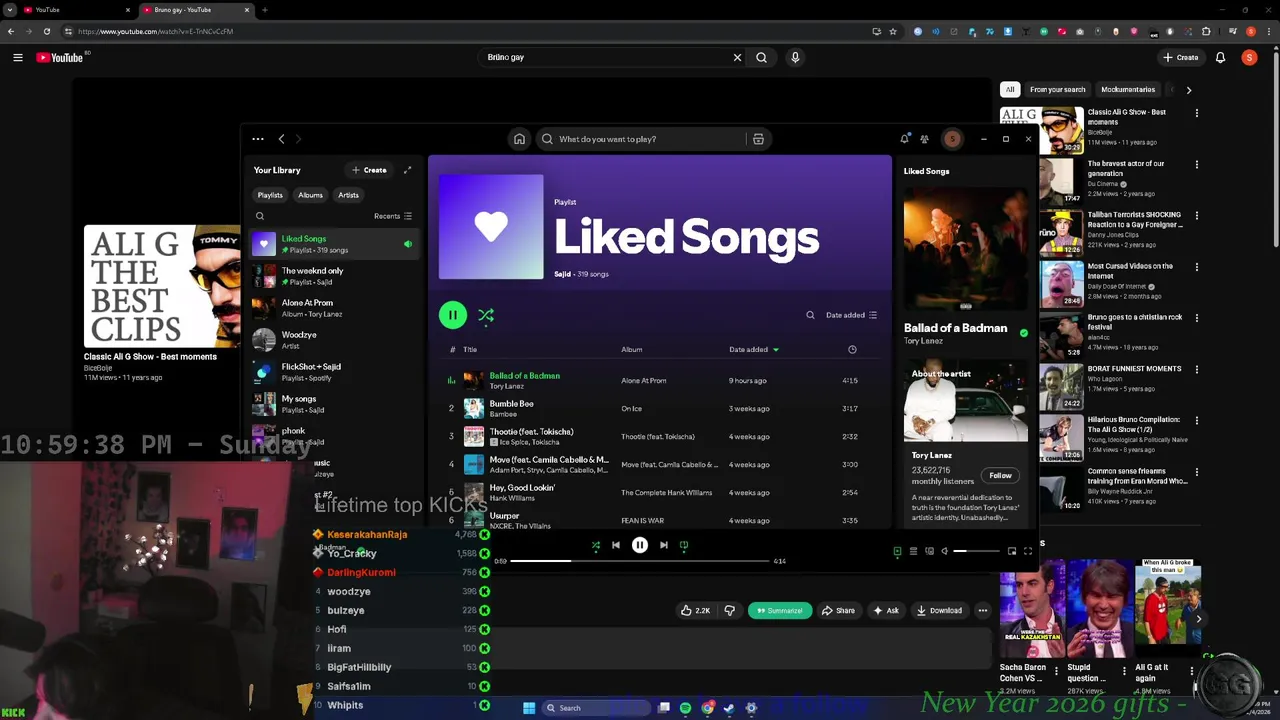Open Spotify three-dots menu
Image resolution: width=1280 pixels, height=720 pixels.
point(258,139)
